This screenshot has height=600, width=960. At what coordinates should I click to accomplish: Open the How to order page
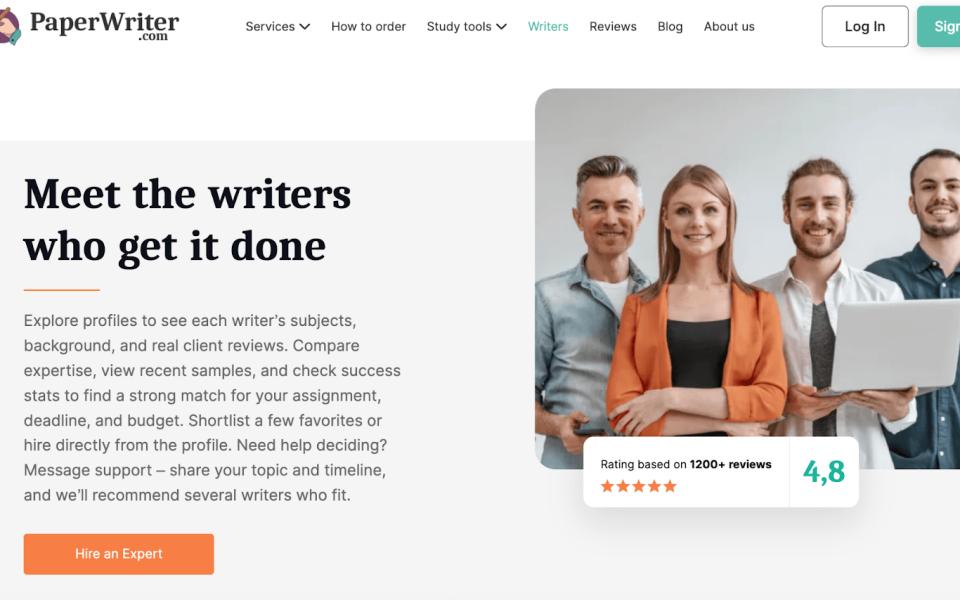(x=368, y=26)
